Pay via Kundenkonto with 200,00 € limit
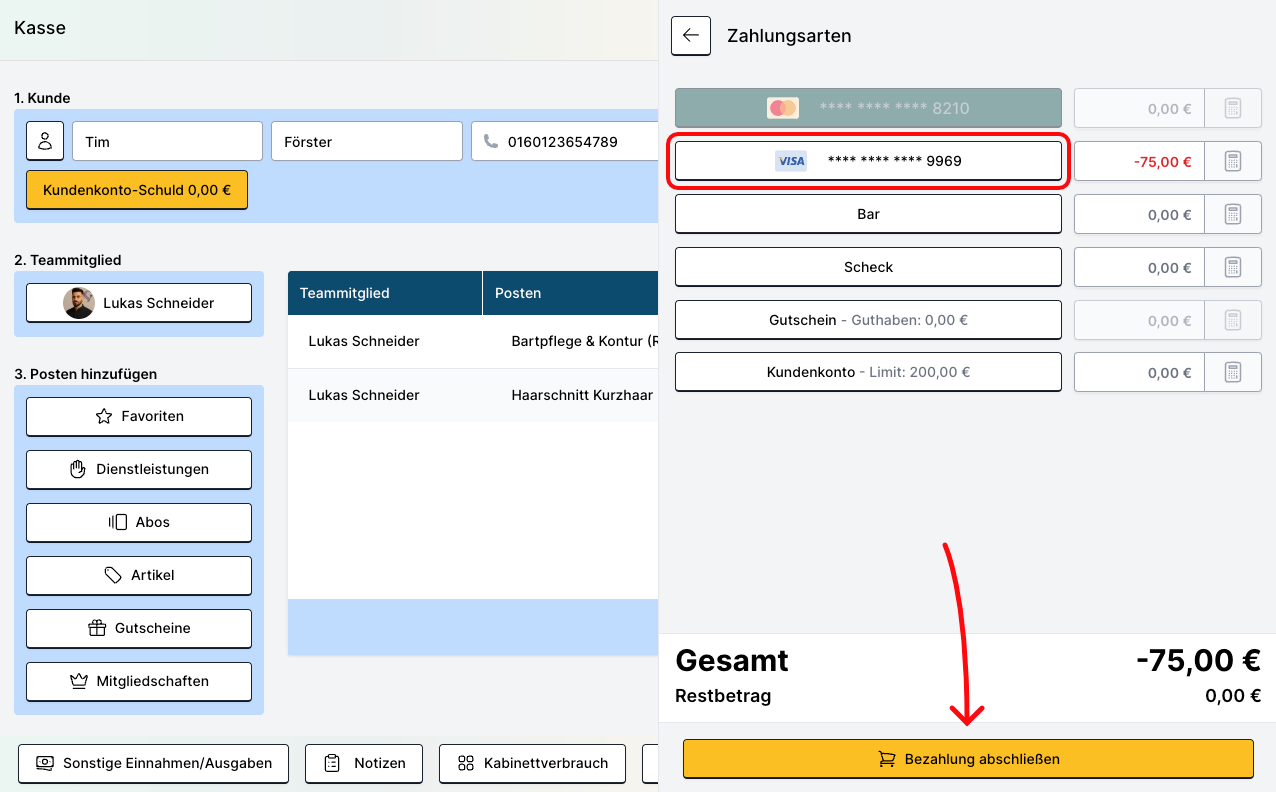The width and height of the screenshot is (1276, 792). [x=867, y=372]
